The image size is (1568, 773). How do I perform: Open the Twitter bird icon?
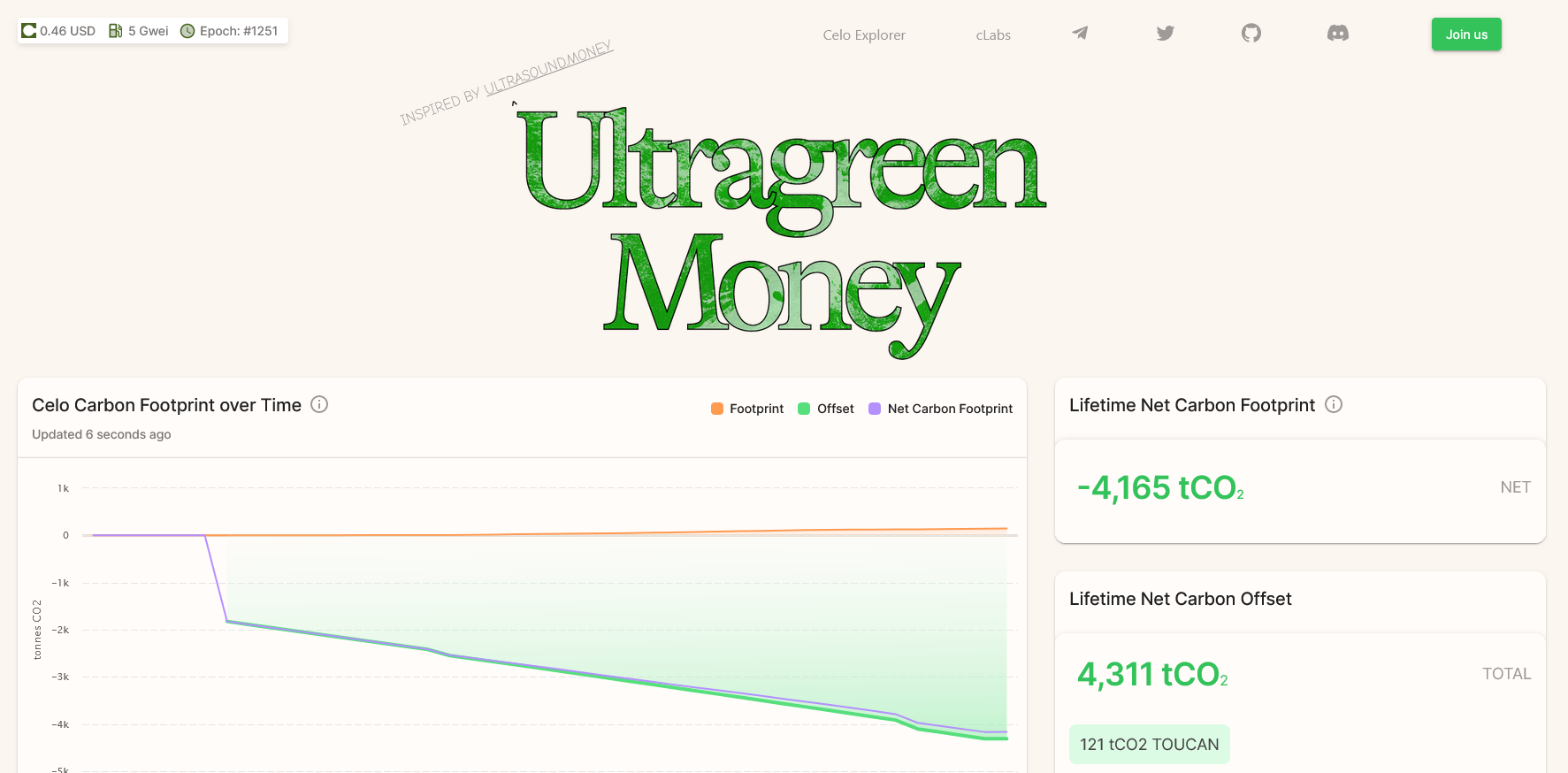coord(1166,34)
